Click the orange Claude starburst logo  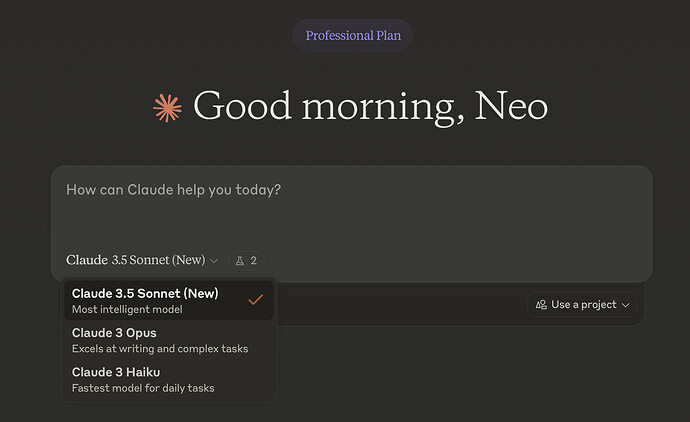pyautogui.click(x=167, y=108)
